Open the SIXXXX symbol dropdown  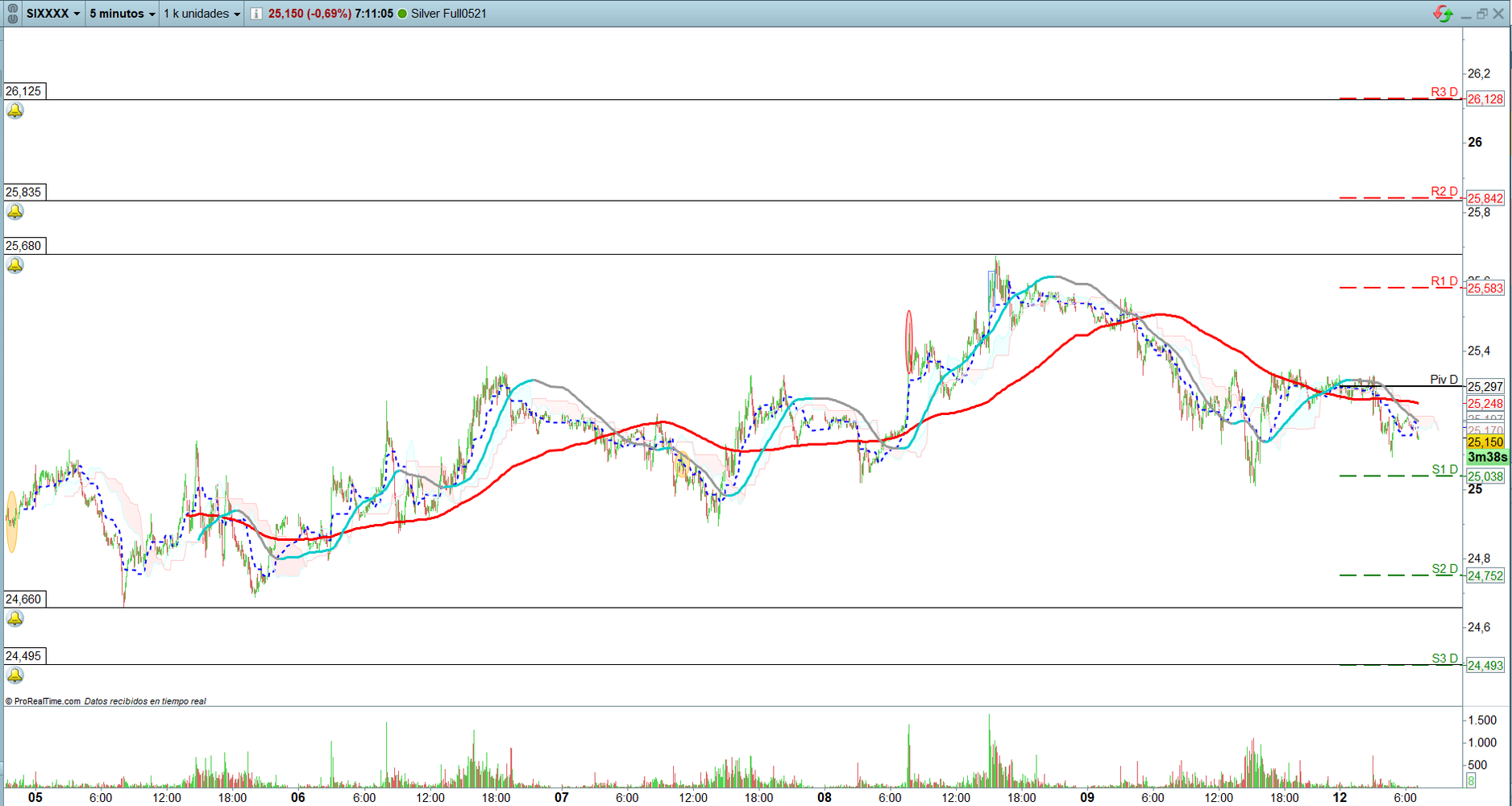(x=53, y=14)
